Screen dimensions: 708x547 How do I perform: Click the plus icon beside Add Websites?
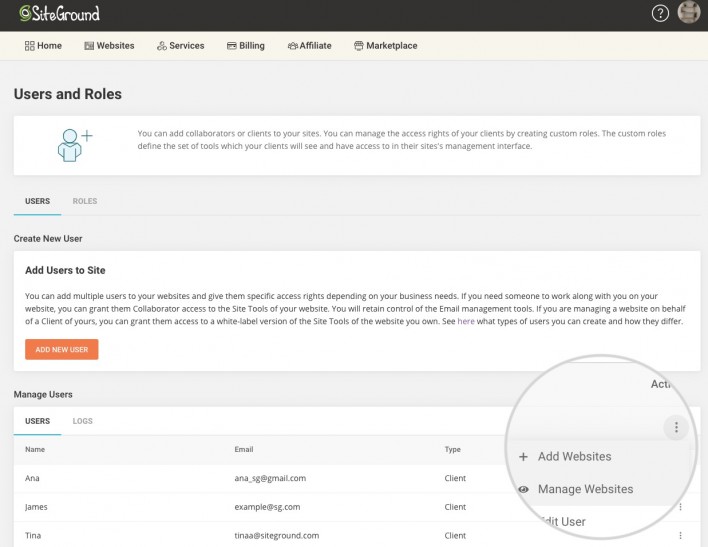[x=523, y=457]
